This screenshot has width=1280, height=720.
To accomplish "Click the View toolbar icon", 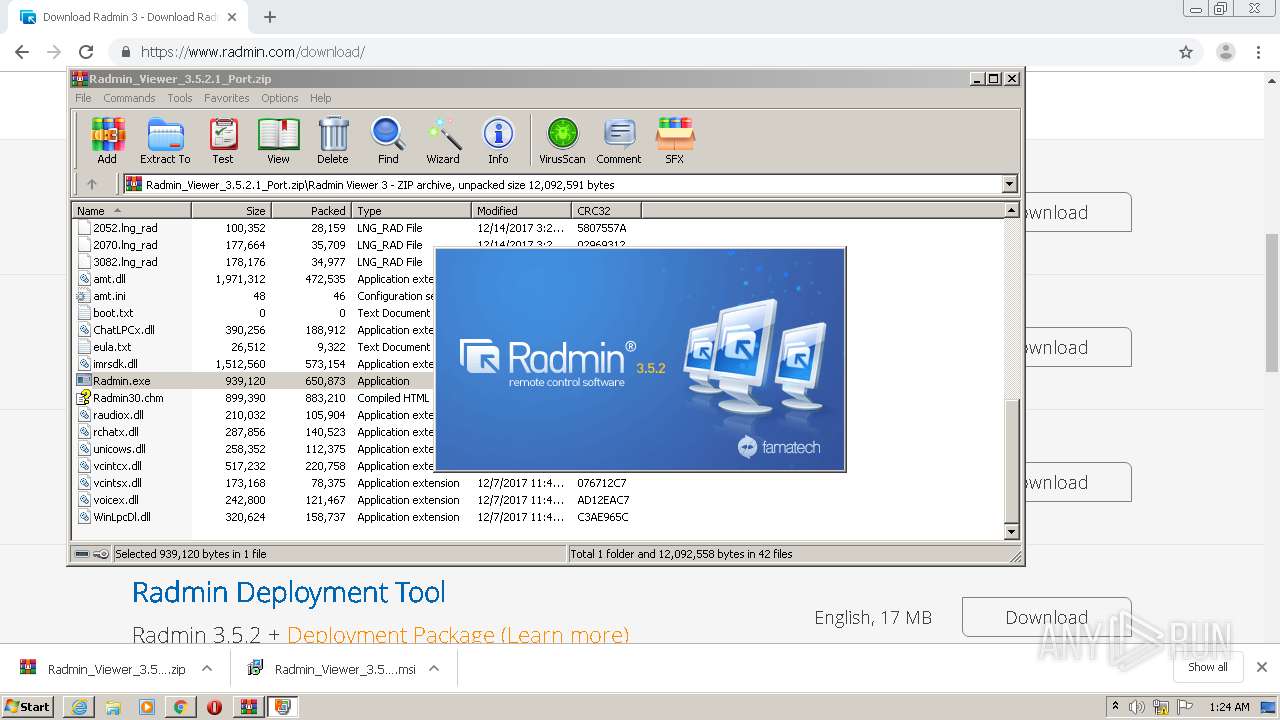I will [278, 141].
